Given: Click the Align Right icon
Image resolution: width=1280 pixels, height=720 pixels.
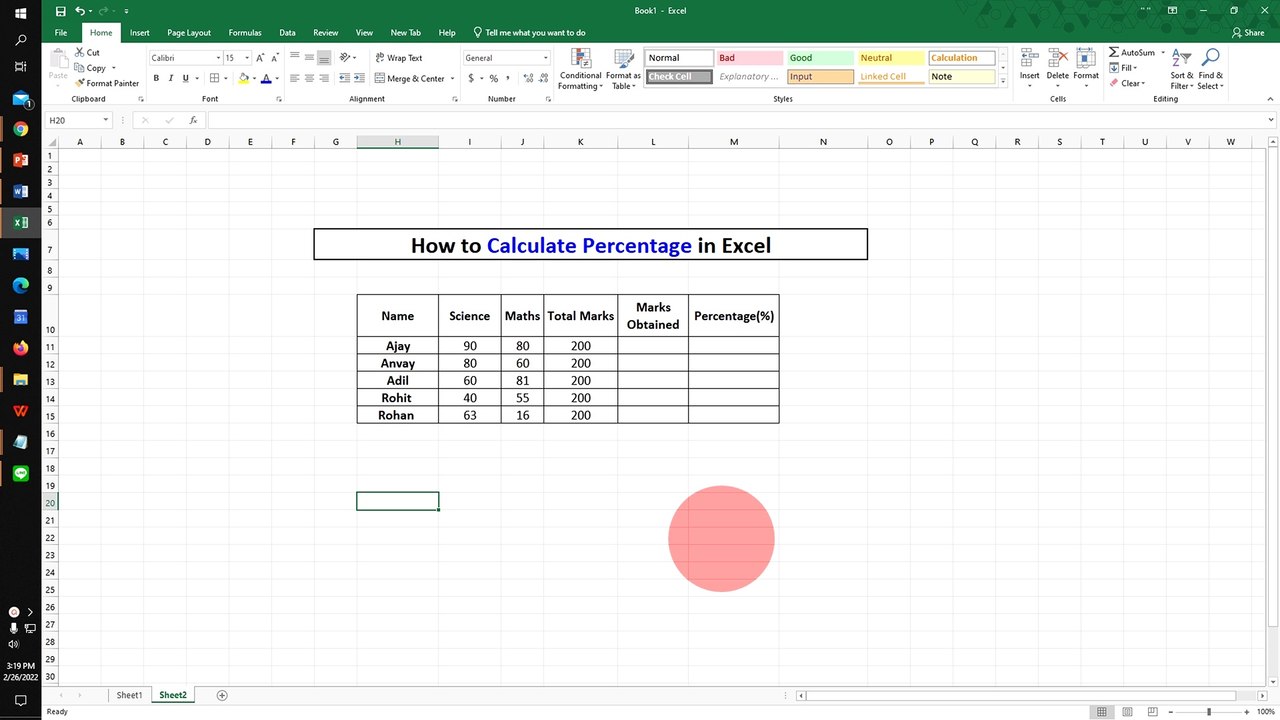Looking at the screenshot, I should coord(325,79).
